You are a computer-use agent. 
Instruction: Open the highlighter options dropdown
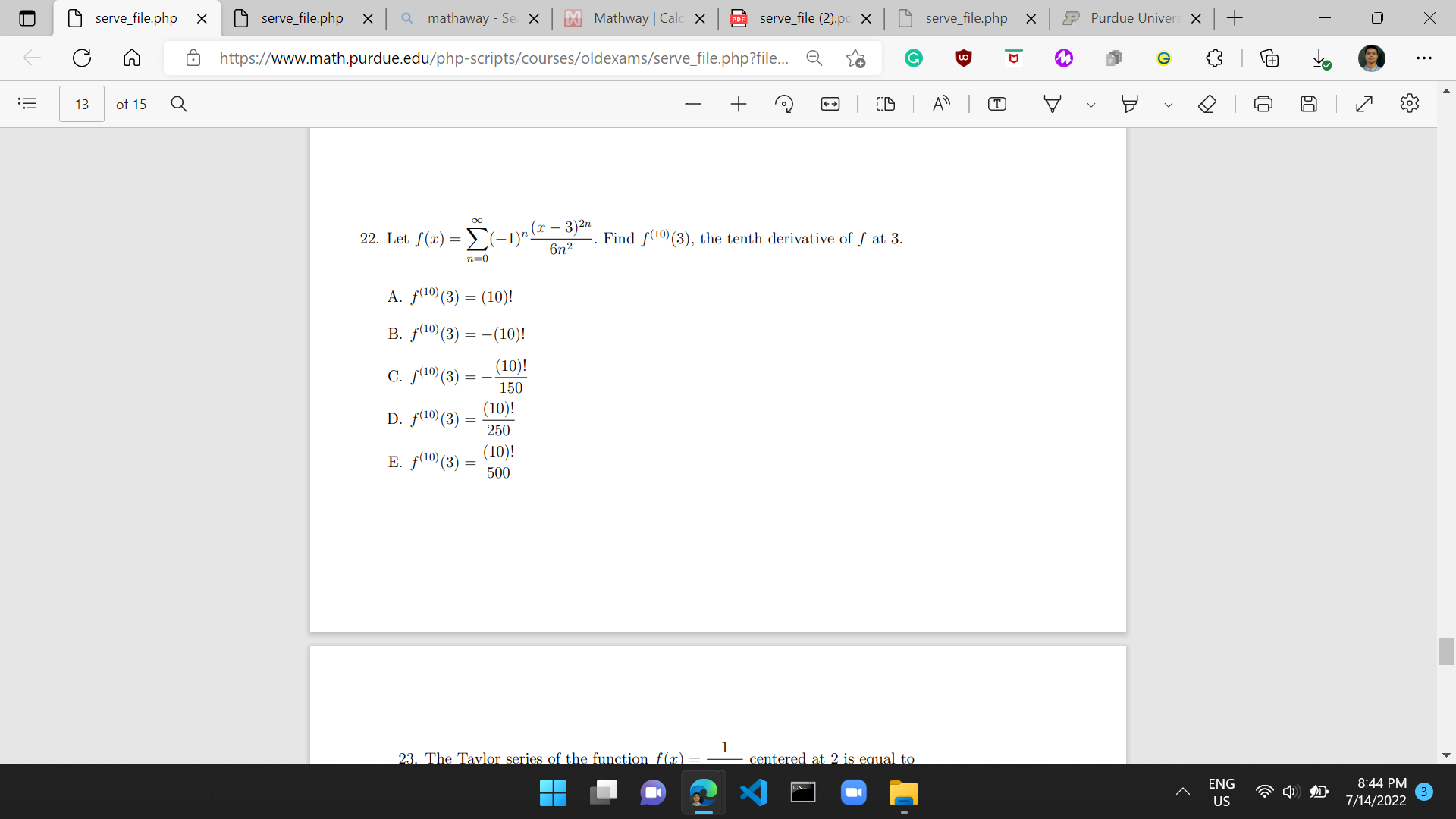(x=1168, y=104)
